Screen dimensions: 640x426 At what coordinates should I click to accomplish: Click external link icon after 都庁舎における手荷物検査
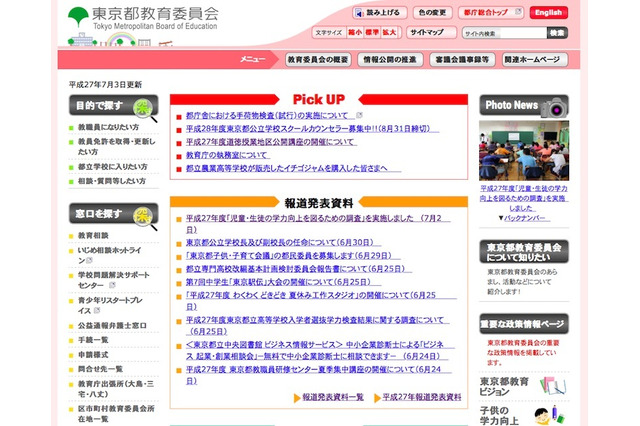(x=359, y=115)
